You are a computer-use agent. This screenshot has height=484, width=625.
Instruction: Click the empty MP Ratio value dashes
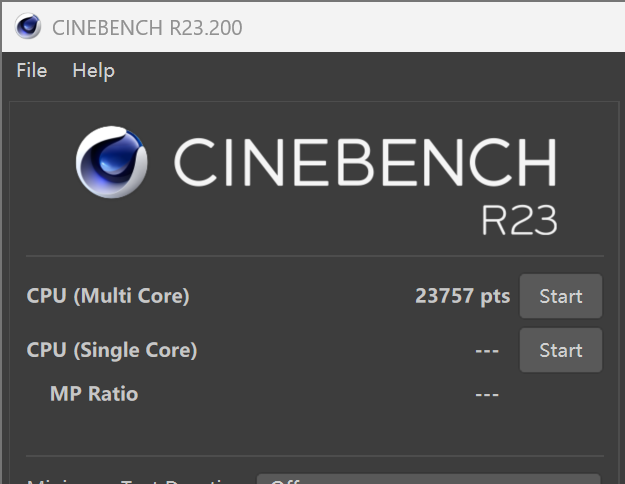pyautogui.click(x=486, y=395)
